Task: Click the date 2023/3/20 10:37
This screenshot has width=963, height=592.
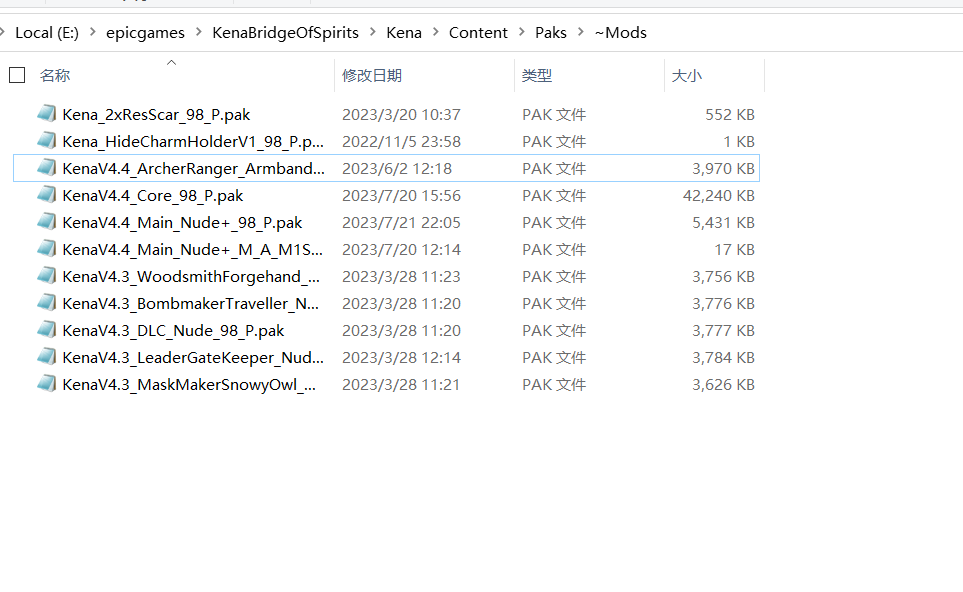Action: tap(401, 115)
